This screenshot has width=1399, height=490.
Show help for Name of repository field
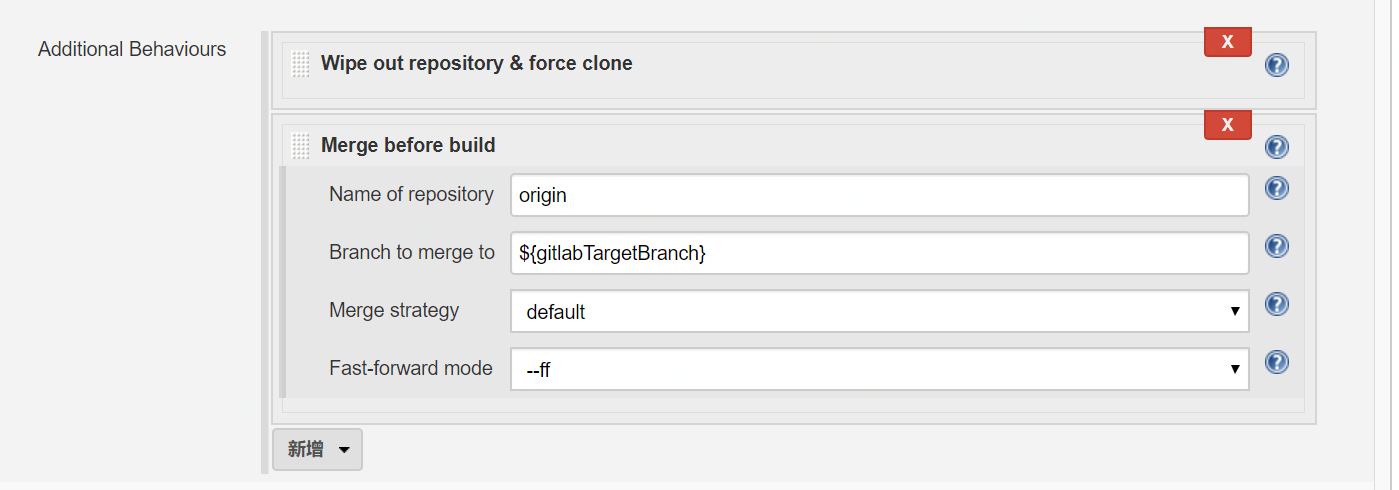(1276, 188)
